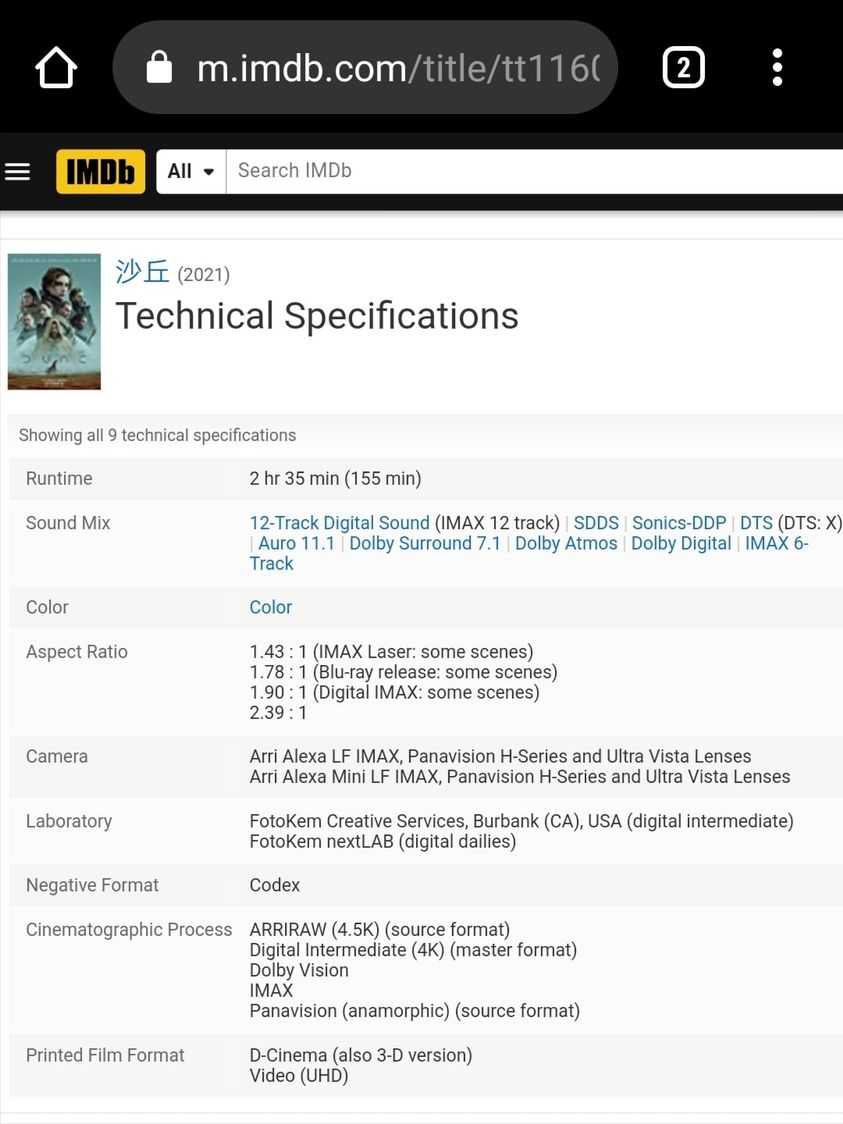Expand the All search category dropdown
Viewport: 843px width, 1124px height.
[191, 171]
